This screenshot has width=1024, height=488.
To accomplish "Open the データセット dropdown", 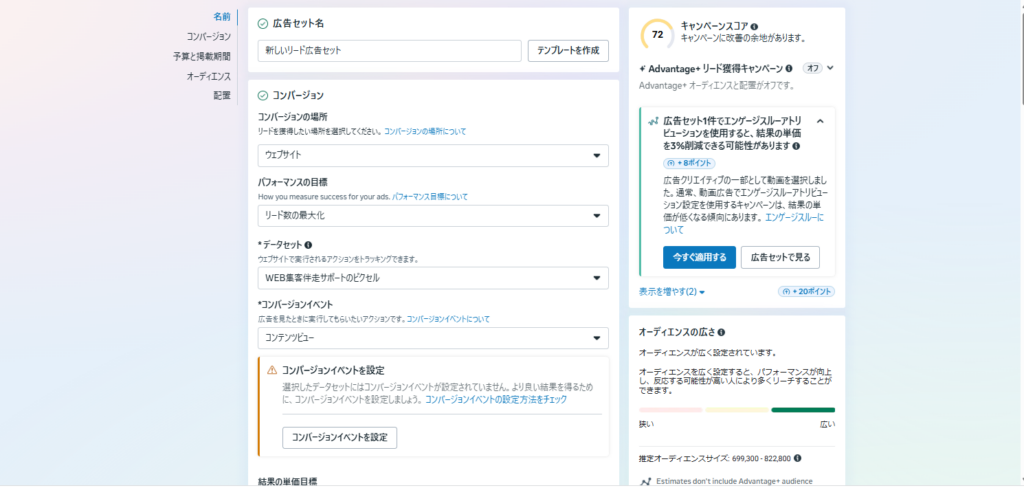I will tap(432, 278).
